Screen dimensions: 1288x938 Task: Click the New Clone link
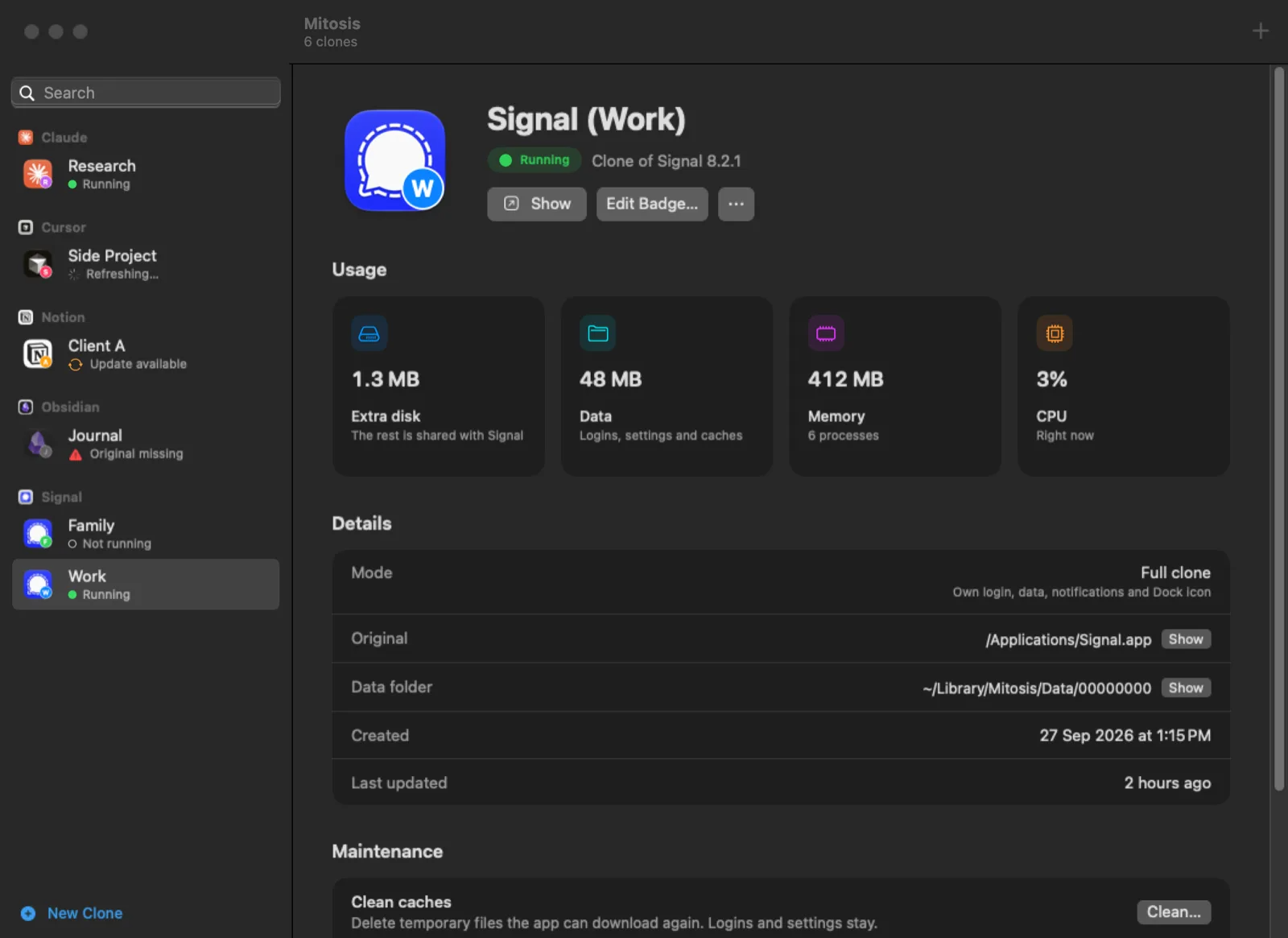pos(85,913)
